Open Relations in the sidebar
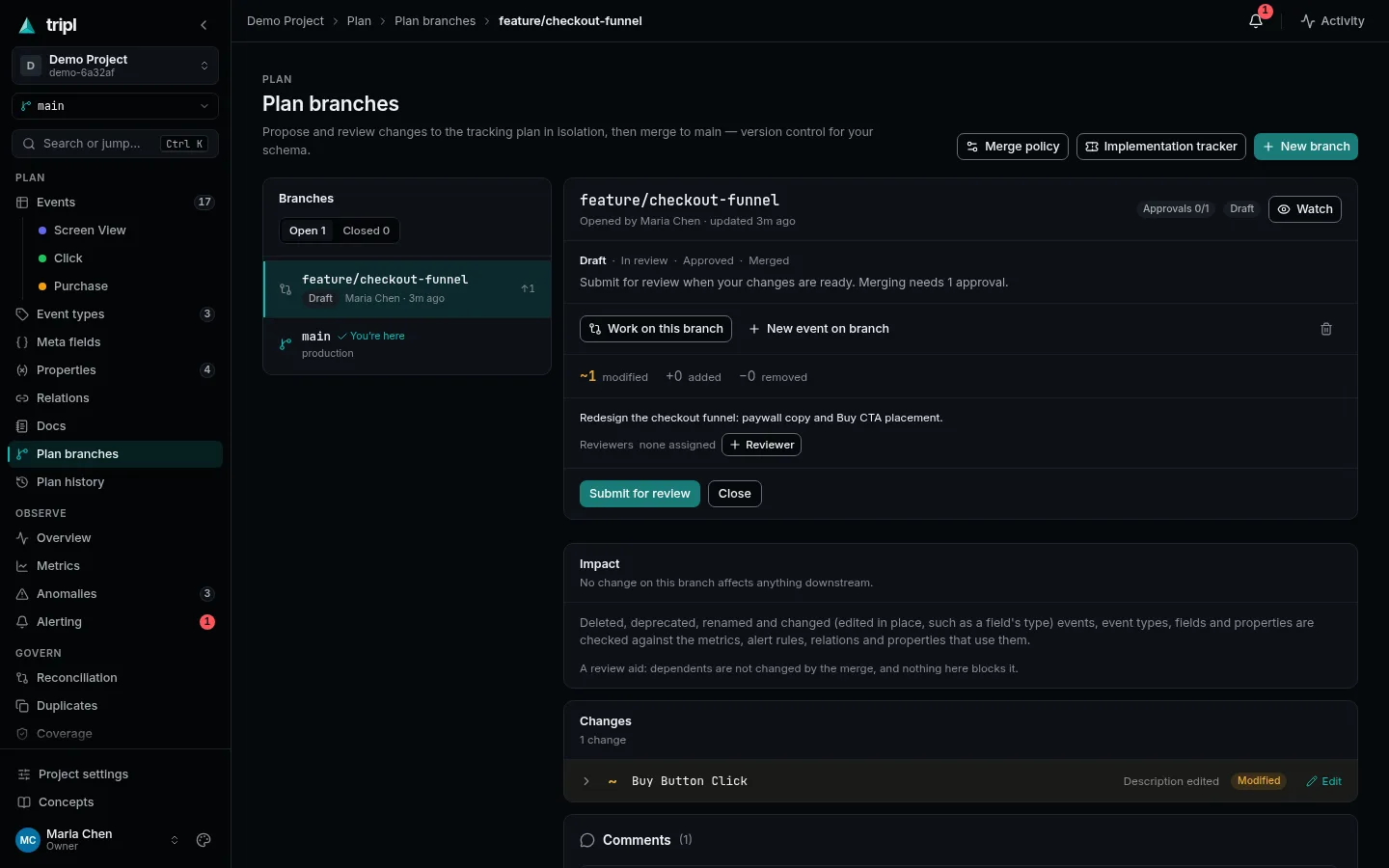Screen dimensions: 1389x868 tap(115, 398)
